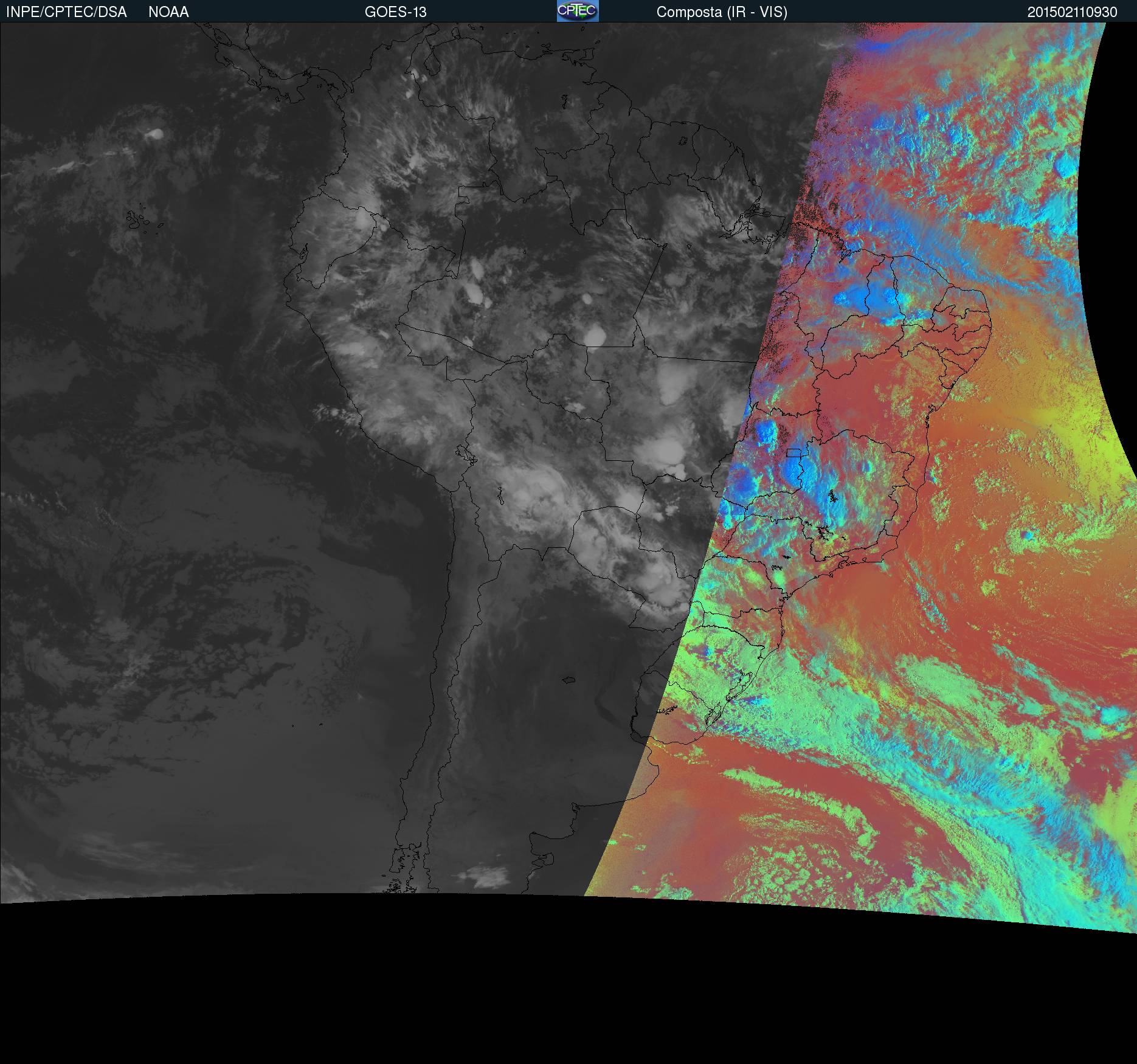This screenshot has width=1137, height=1064.
Task: Click the 201502110930 timestamp
Action: pyautogui.click(x=1073, y=12)
